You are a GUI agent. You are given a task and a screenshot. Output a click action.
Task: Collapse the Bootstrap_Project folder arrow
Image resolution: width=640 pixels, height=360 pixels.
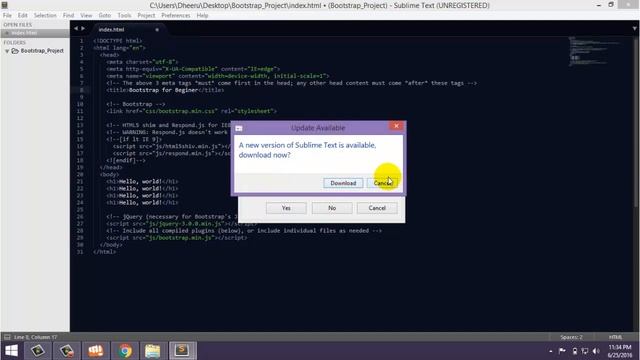click(7, 51)
